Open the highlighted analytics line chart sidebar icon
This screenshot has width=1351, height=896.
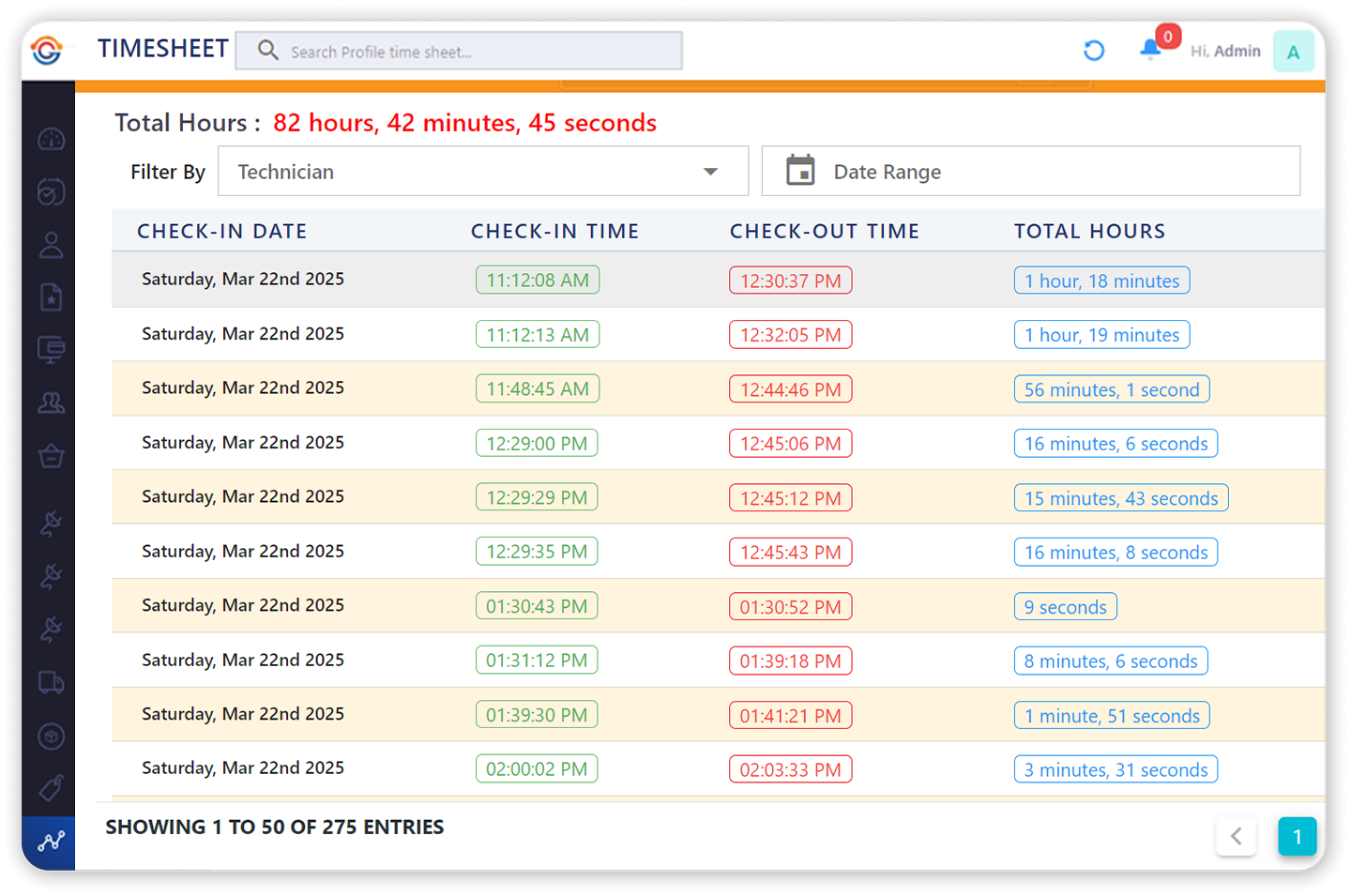[x=51, y=842]
